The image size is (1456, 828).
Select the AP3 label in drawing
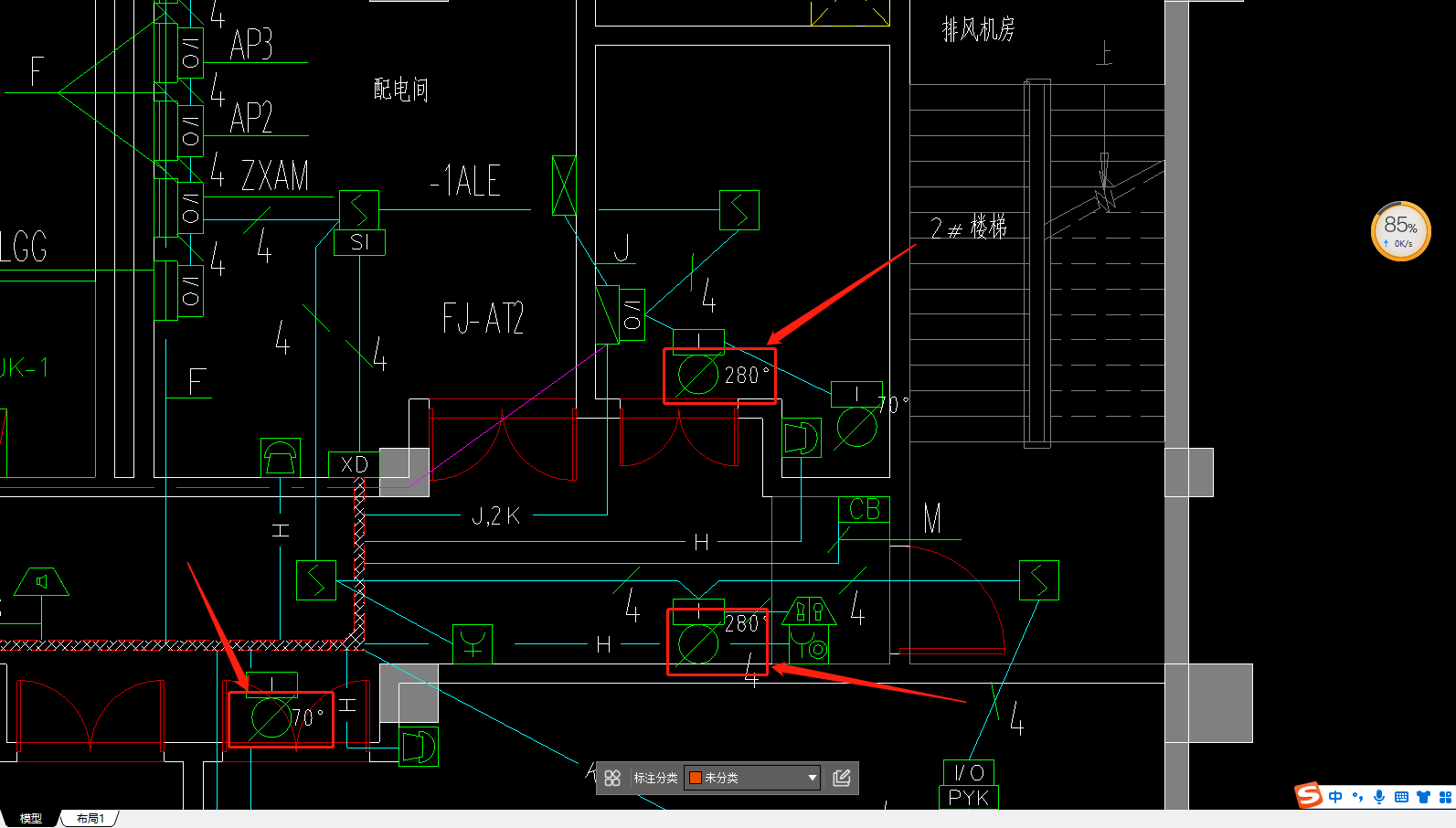(251, 44)
